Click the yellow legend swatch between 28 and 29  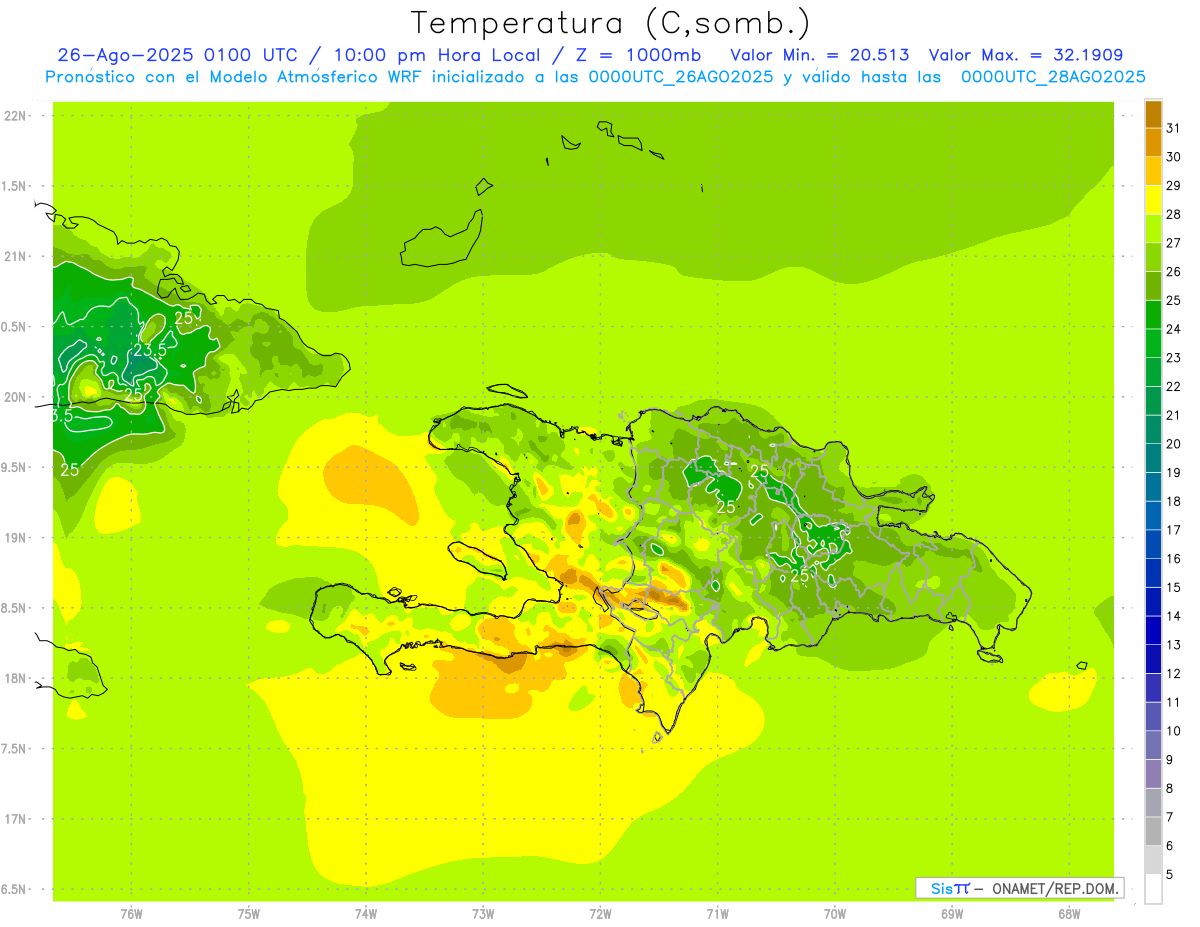click(x=1153, y=200)
